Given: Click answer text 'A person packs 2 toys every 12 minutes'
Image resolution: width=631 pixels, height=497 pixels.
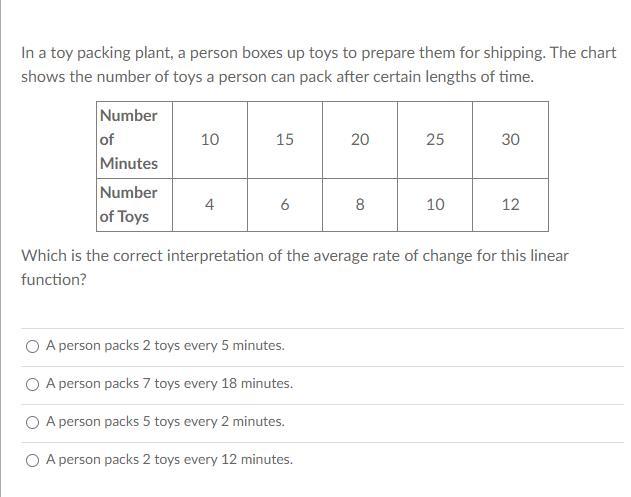Looking at the screenshot, I should (x=169, y=460).
